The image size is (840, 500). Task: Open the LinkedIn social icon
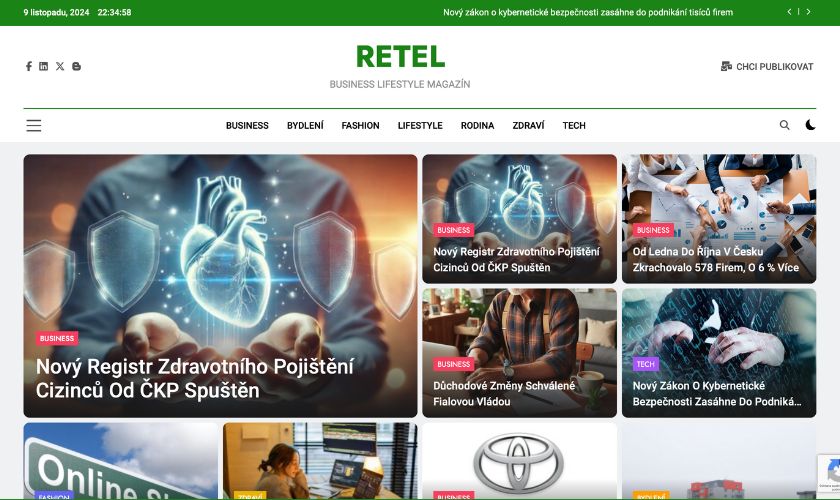click(x=43, y=66)
